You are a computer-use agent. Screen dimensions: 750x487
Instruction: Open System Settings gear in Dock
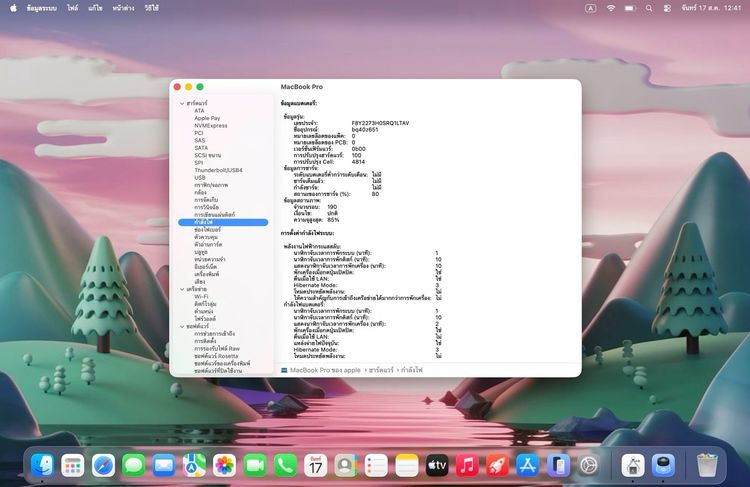(589, 465)
